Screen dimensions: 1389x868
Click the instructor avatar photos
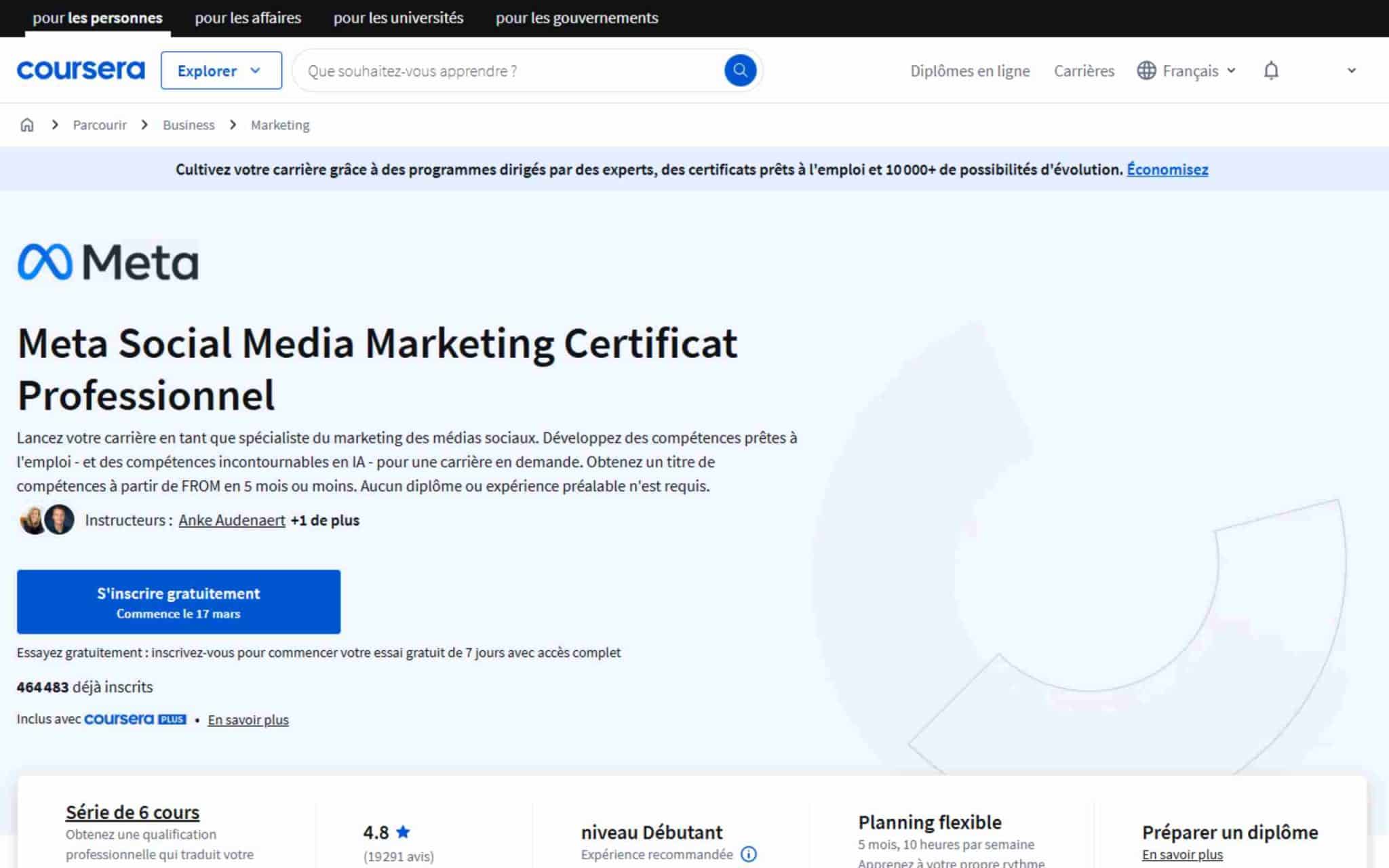coord(47,520)
